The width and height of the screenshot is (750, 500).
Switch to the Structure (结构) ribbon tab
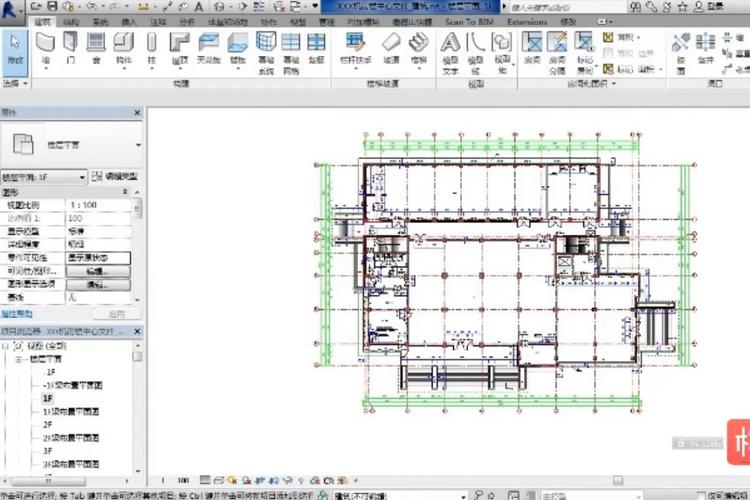point(71,22)
